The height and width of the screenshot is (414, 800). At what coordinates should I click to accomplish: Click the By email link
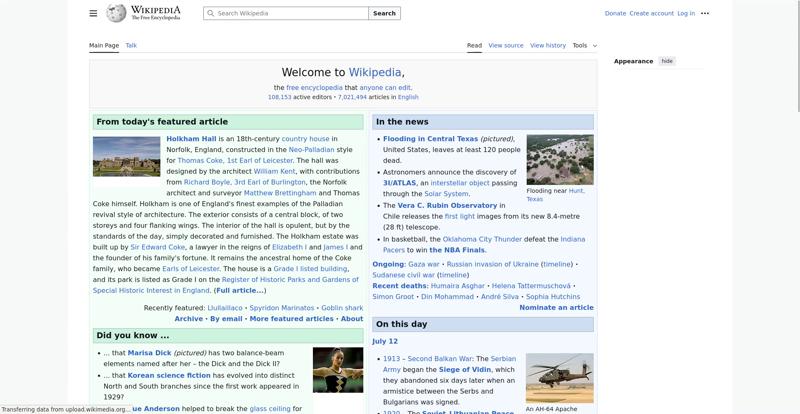pos(226,319)
